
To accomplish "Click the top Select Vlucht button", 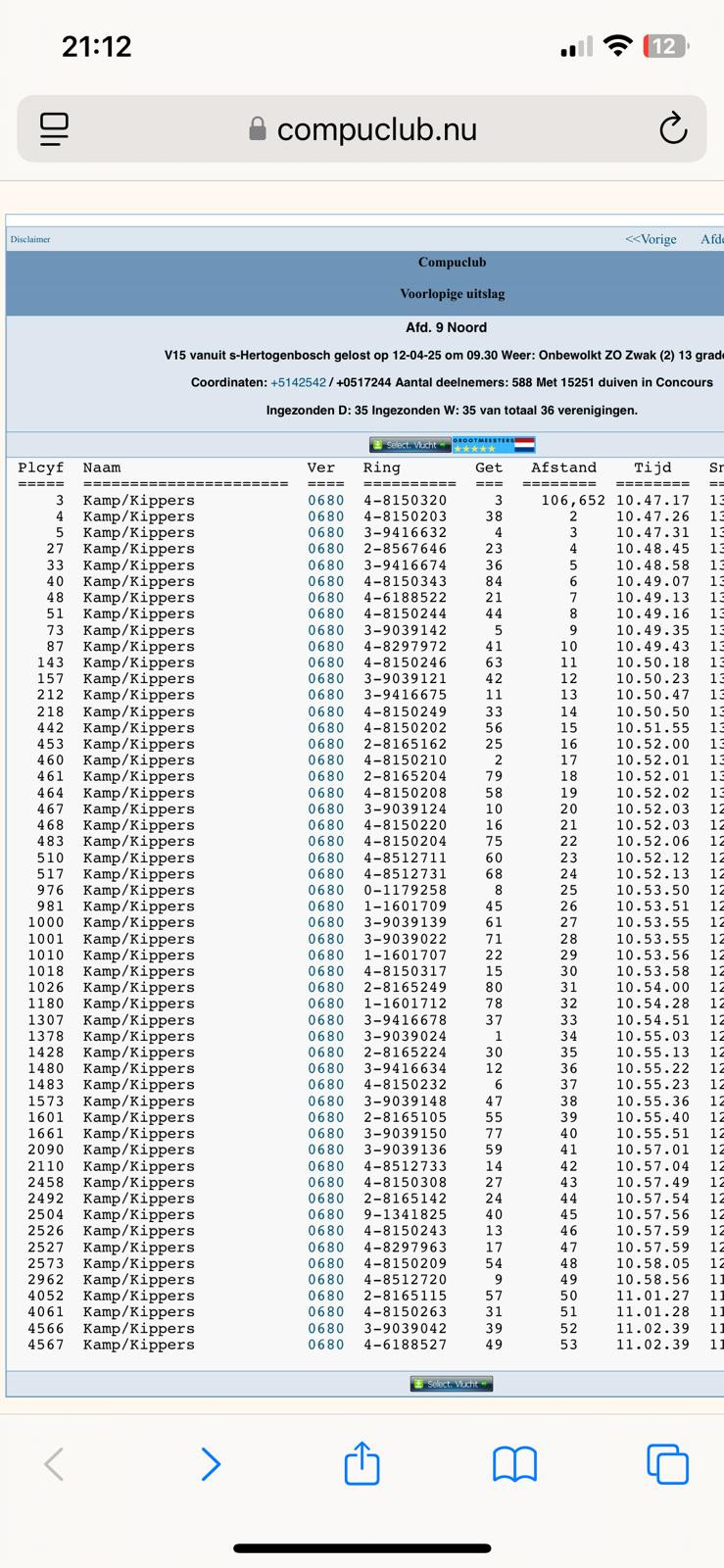I will coord(410,445).
